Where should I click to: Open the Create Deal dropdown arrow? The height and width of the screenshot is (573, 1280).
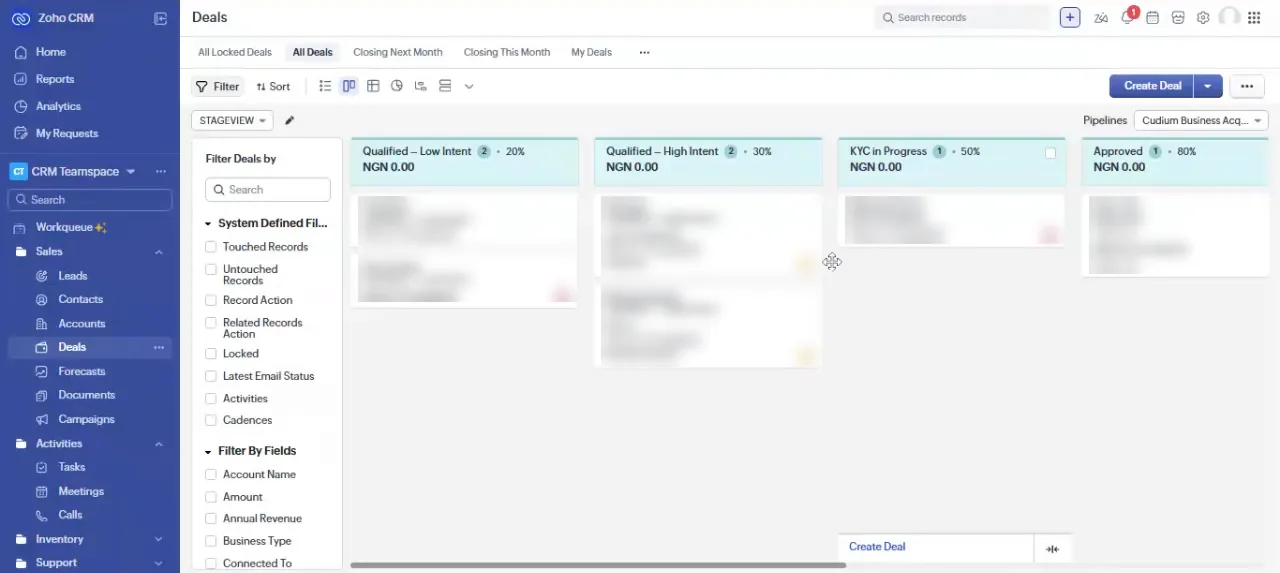(x=1208, y=86)
